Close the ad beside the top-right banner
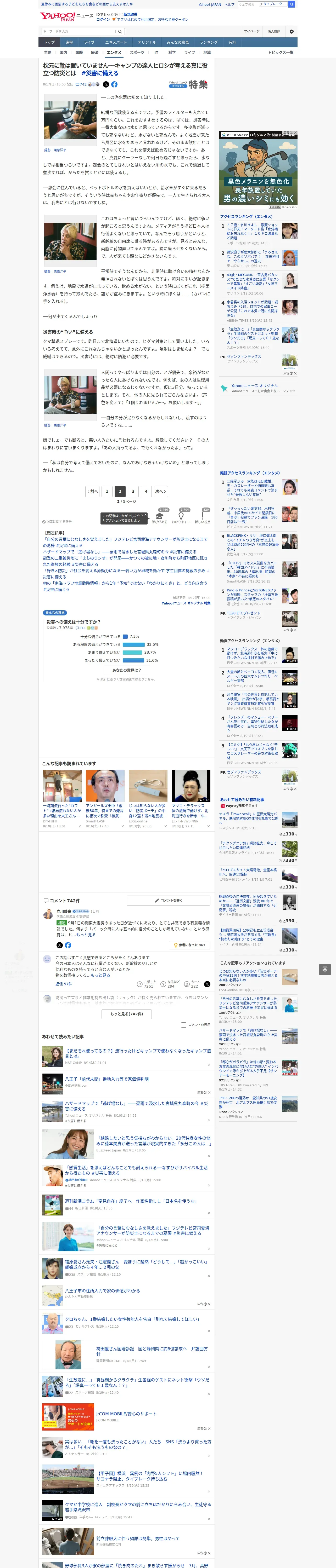Viewport: 336px width, 1568px height. pos(295,133)
